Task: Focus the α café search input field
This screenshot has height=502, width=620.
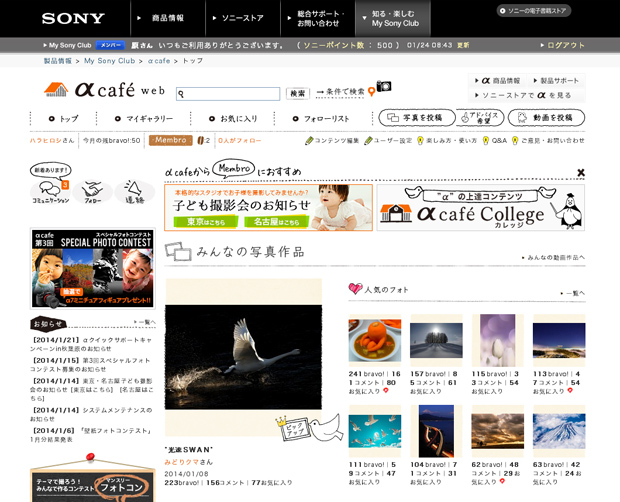Action: click(228, 94)
